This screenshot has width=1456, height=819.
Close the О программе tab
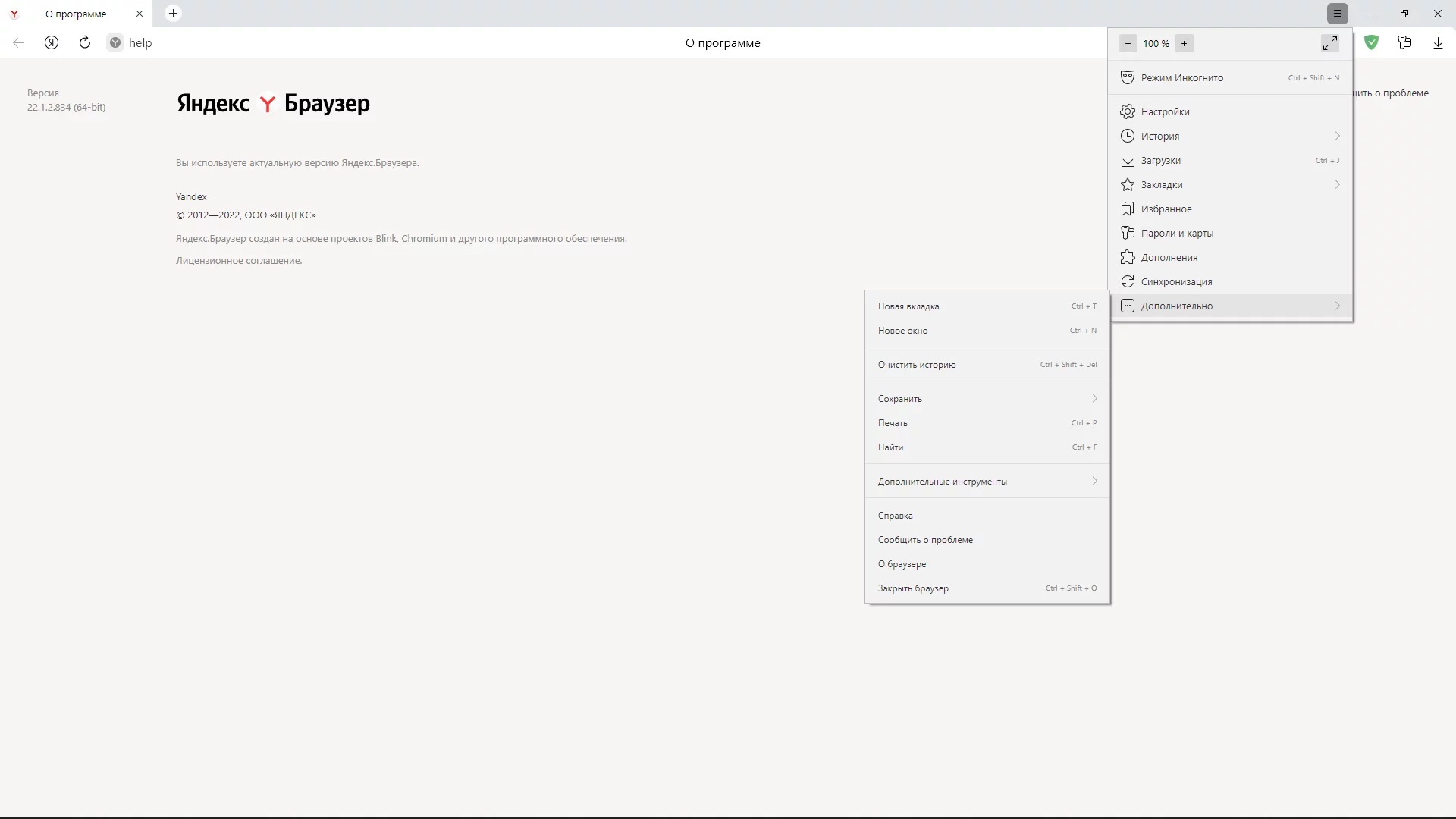[x=140, y=14]
